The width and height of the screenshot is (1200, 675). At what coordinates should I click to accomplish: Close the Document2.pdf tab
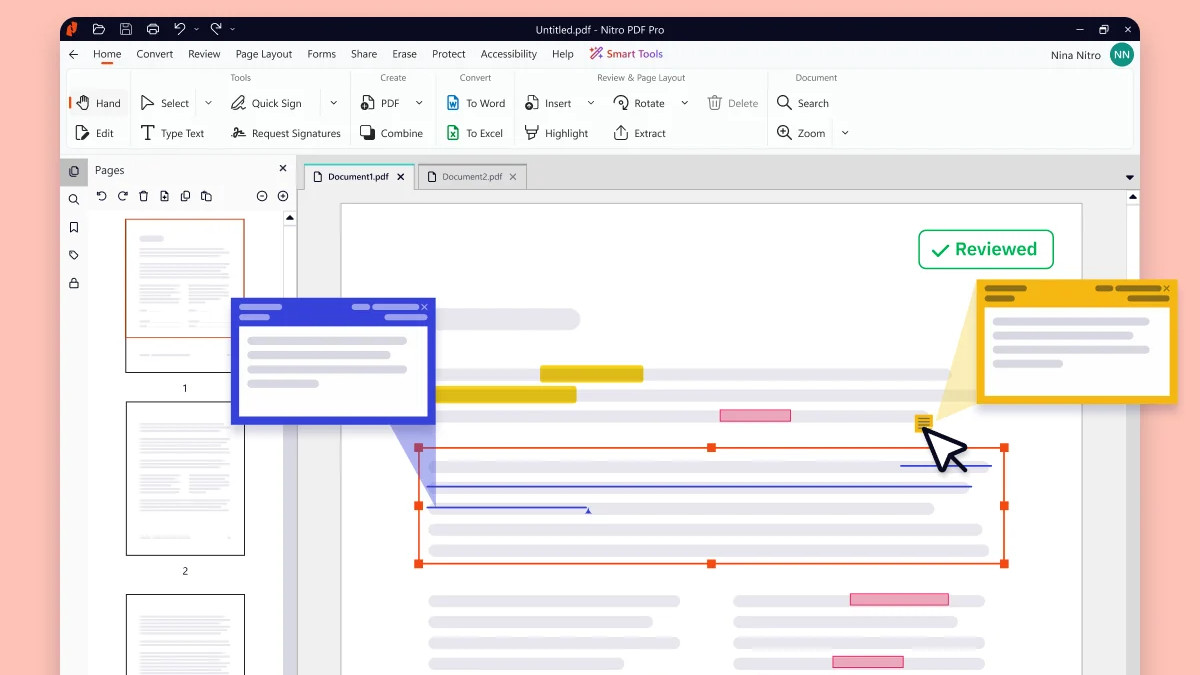(513, 177)
